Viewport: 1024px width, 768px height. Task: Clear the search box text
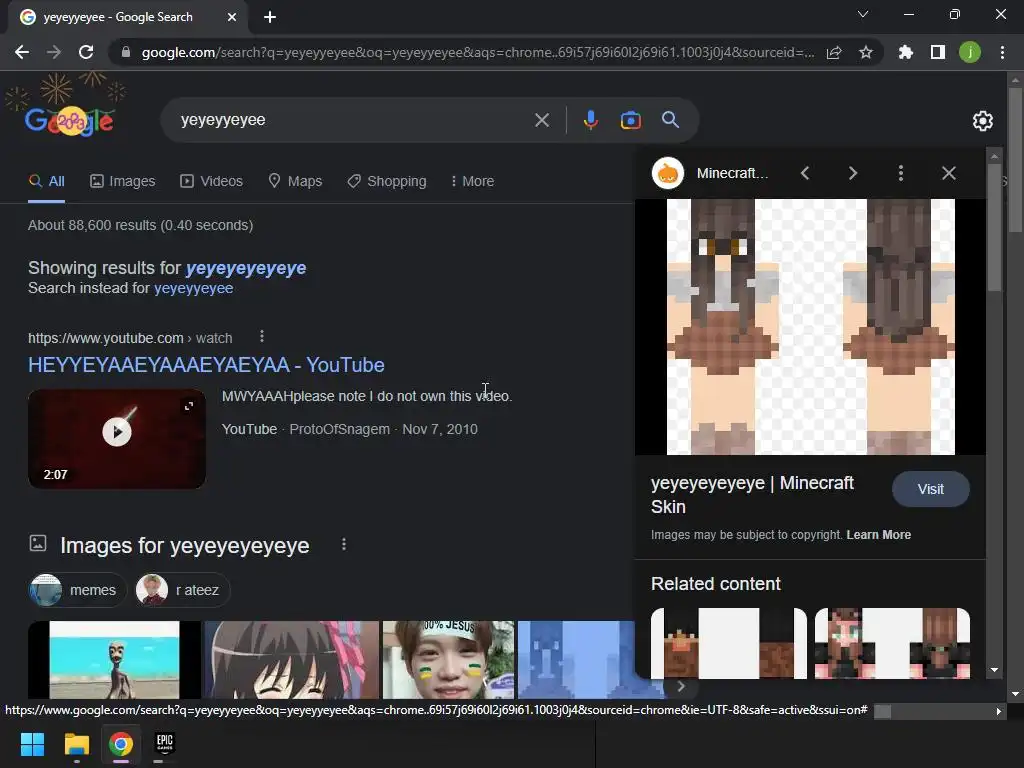coord(541,120)
